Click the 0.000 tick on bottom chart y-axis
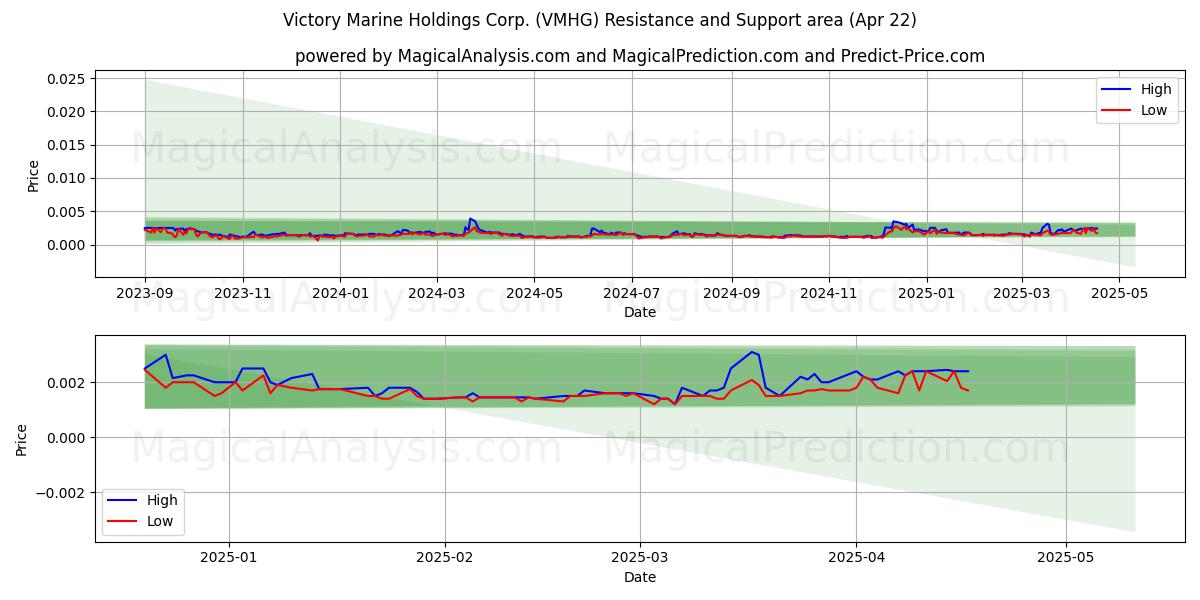1200x600 pixels. tap(68, 438)
